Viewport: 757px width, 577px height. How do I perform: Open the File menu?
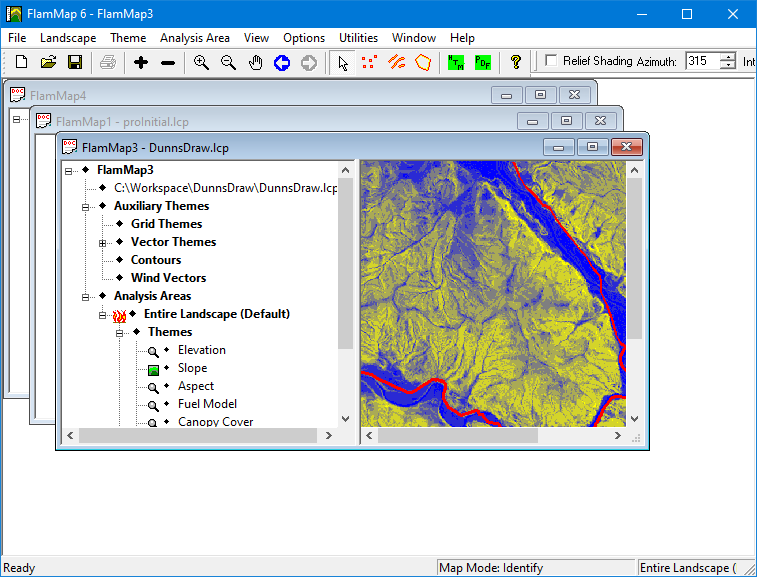(17, 38)
